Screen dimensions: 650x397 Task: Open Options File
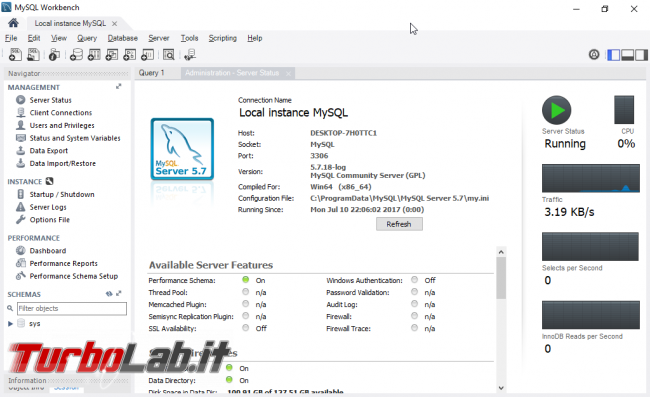(x=49, y=220)
